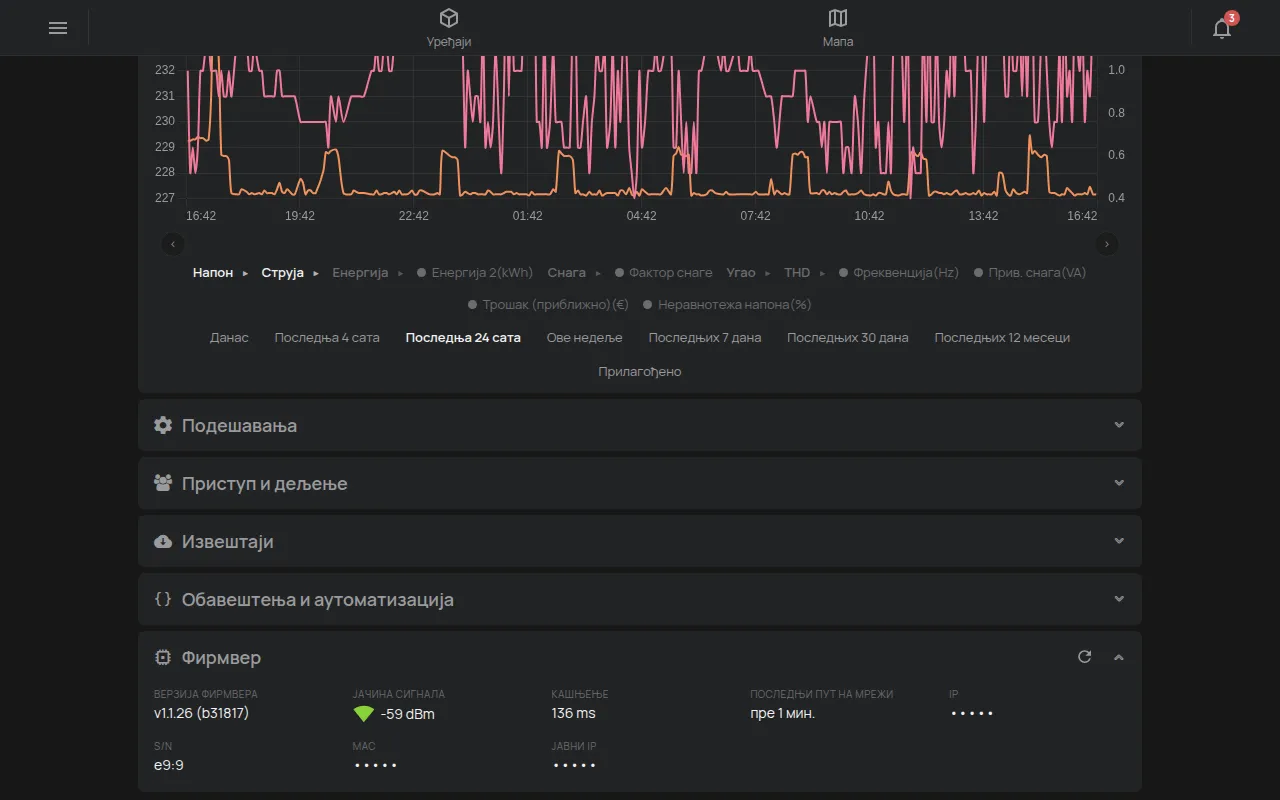Select the Последња 4 сата range
The height and width of the screenshot is (800, 1280).
[x=327, y=338]
